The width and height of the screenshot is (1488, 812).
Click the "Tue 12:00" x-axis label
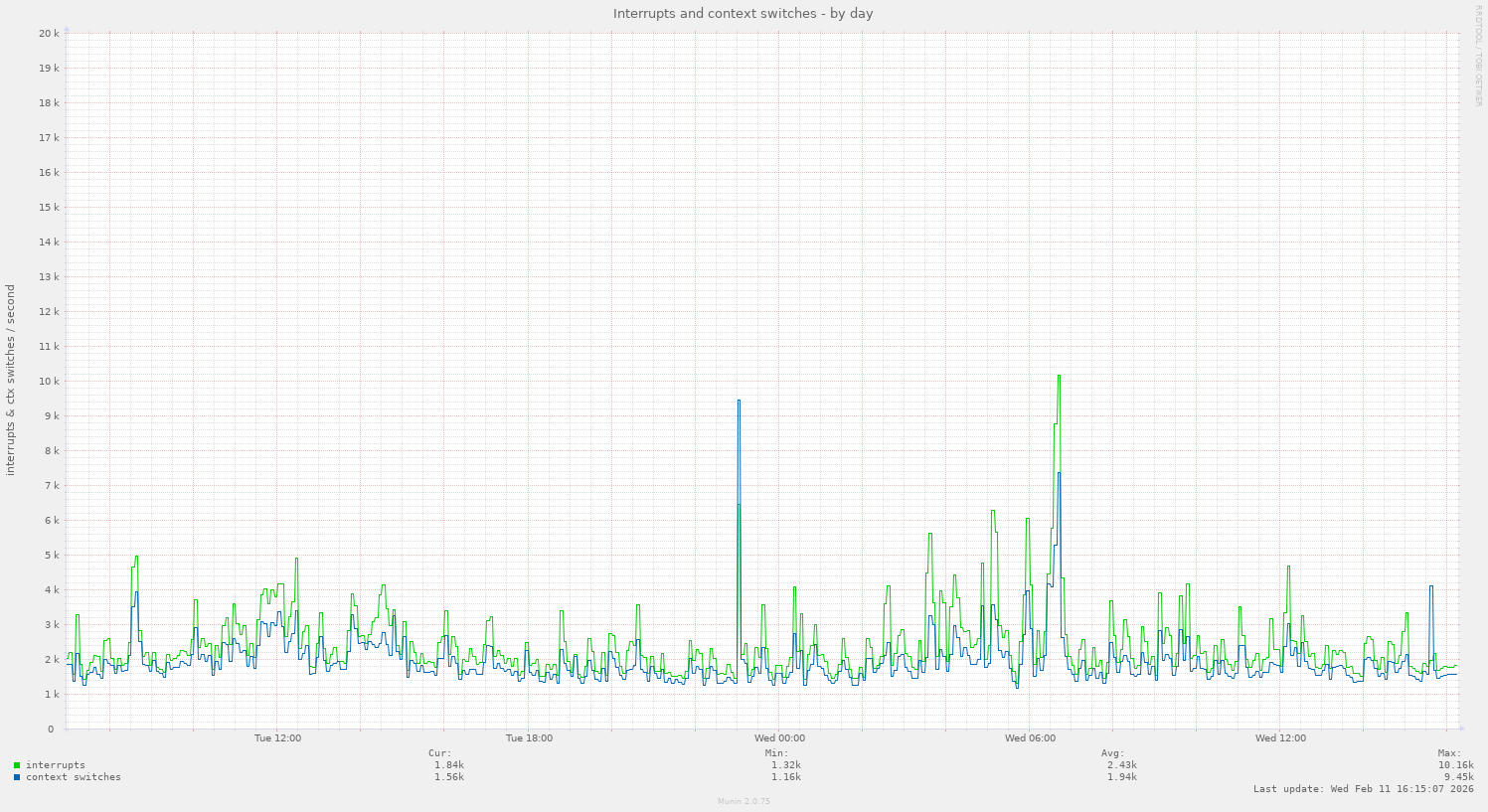[x=277, y=738]
